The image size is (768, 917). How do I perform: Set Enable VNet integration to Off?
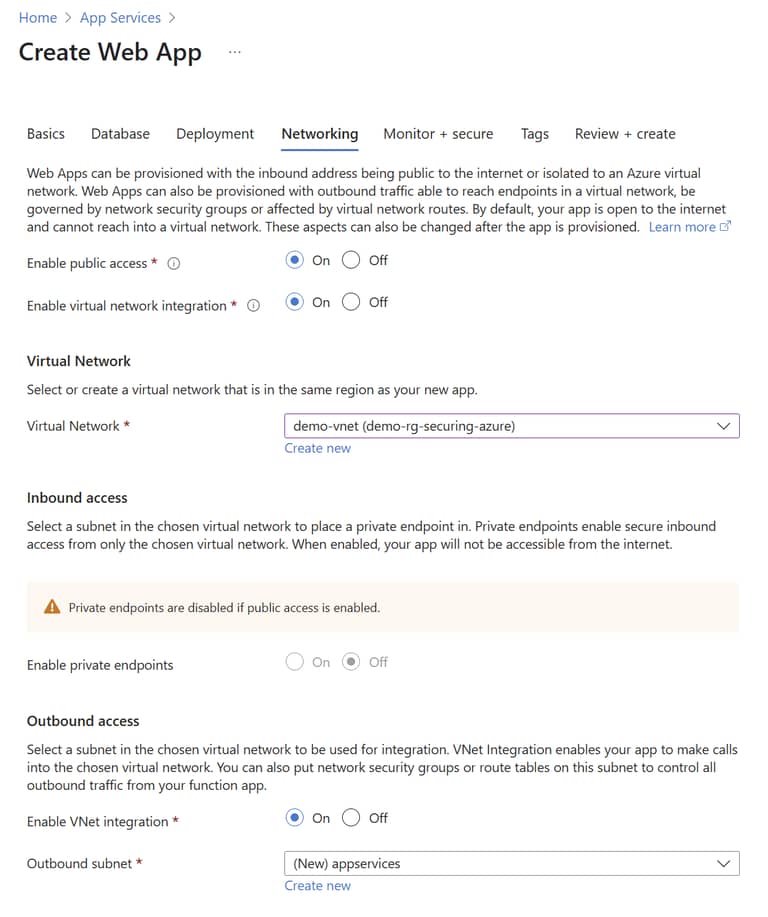click(x=351, y=818)
